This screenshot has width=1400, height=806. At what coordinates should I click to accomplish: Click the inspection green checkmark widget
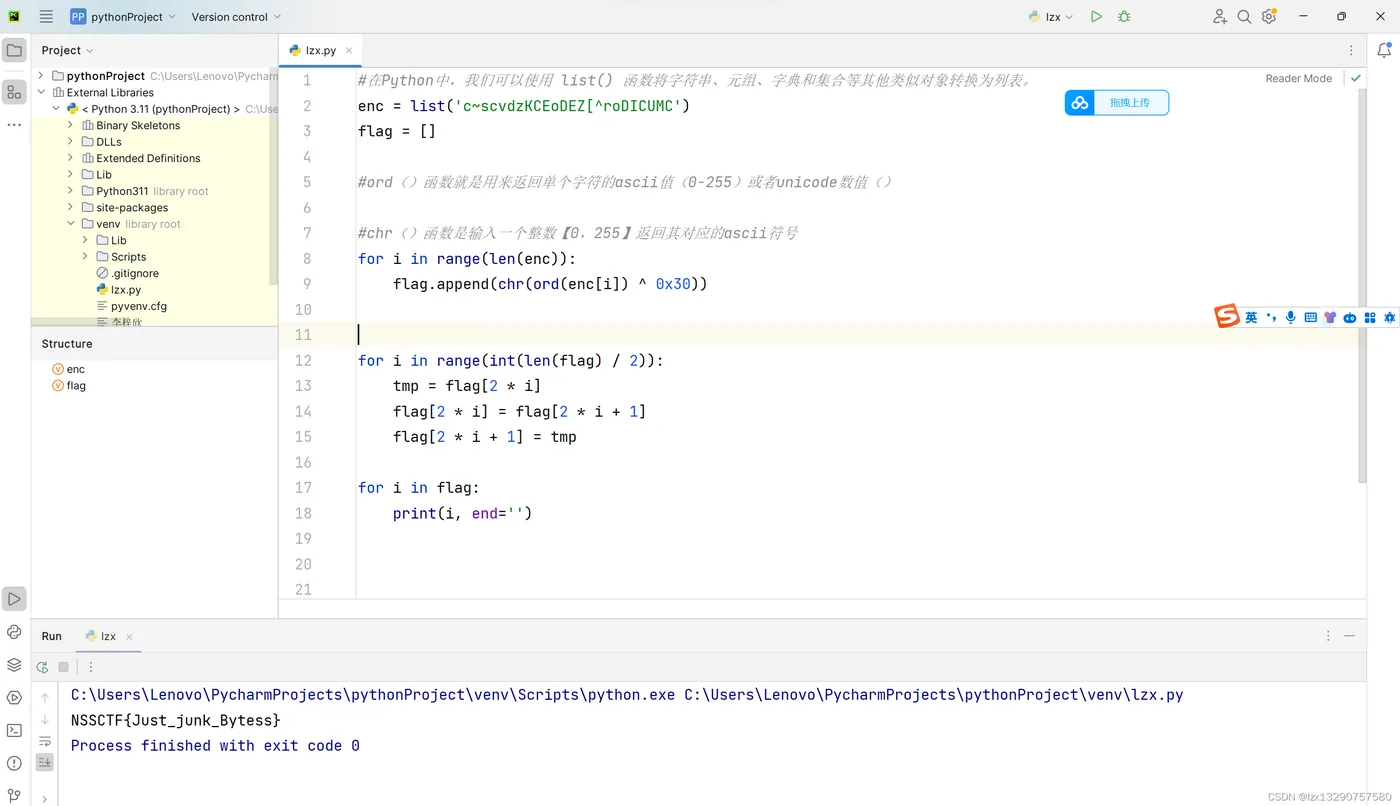pos(1356,78)
